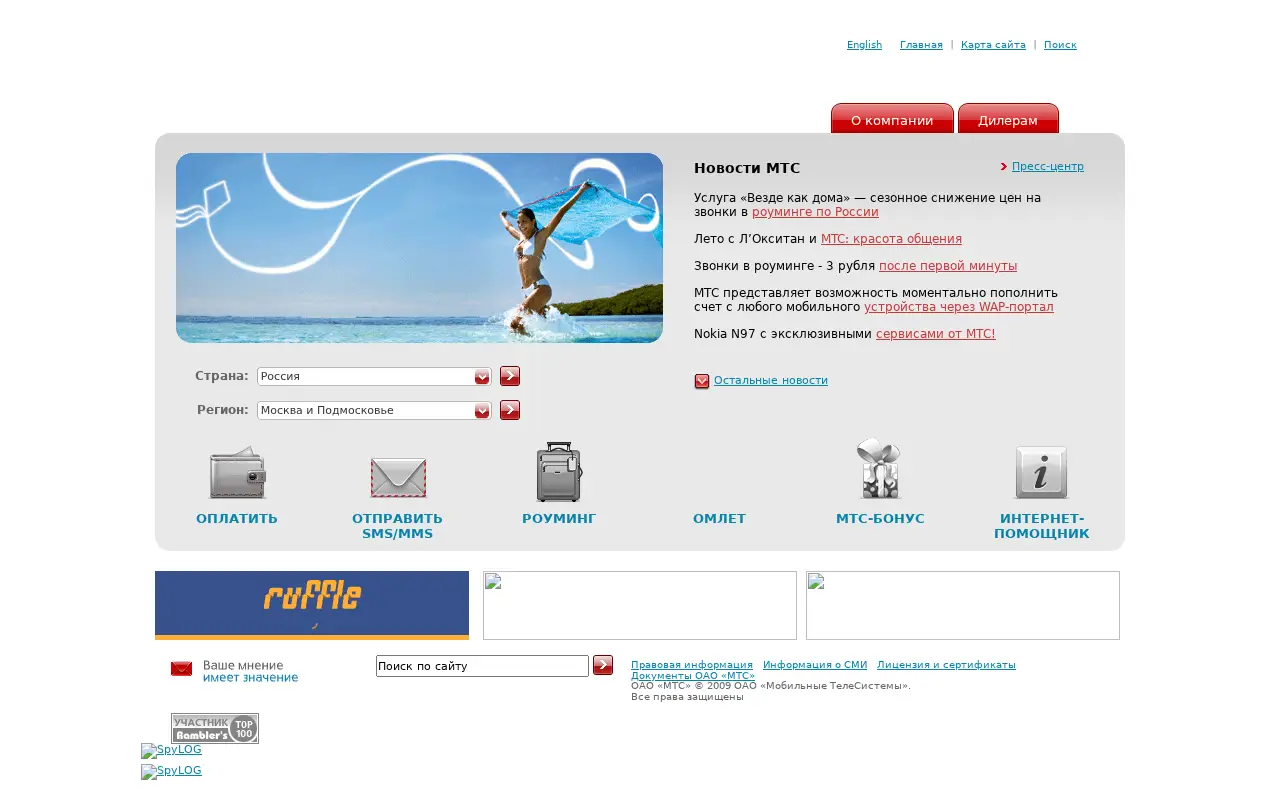Open the сервисами от МТС! link
Viewport: 1280px width, 800px height.
[x=935, y=334]
